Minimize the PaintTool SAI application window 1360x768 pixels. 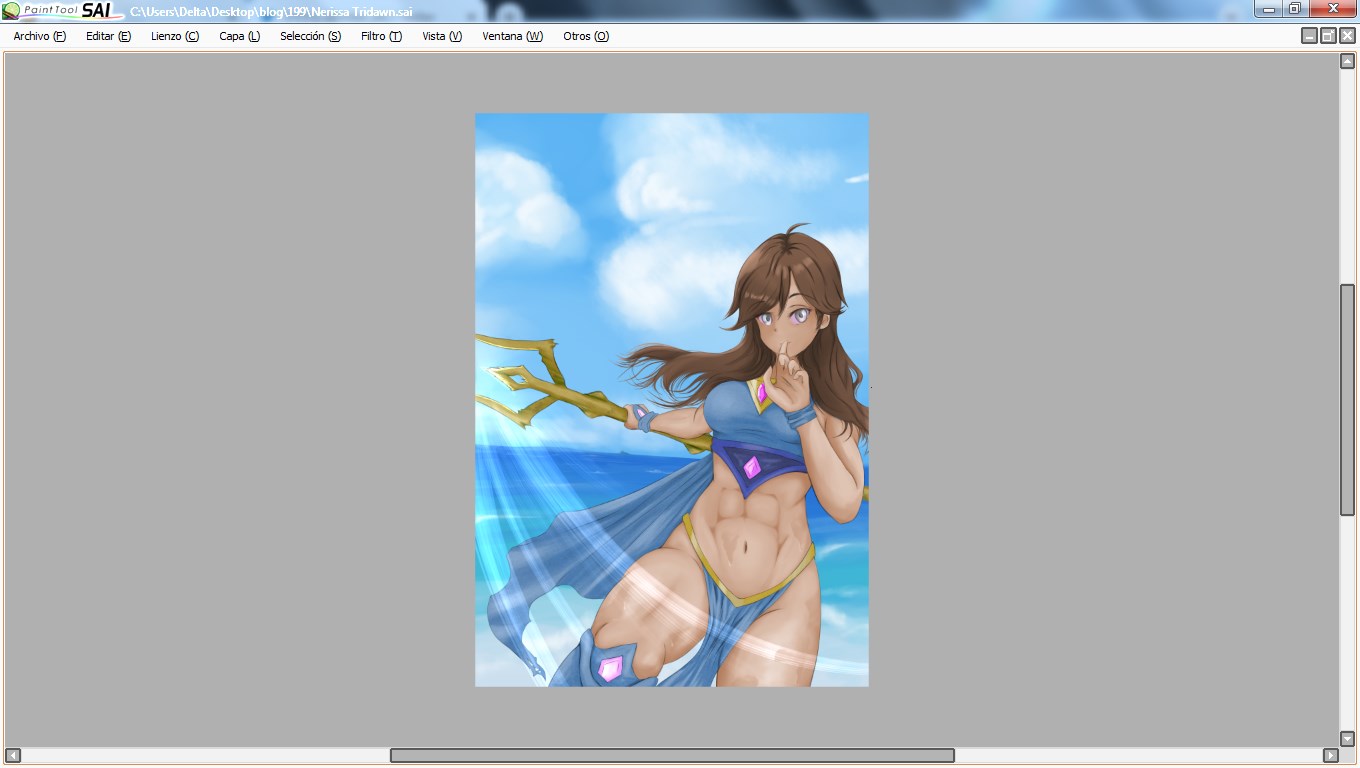pos(1269,9)
